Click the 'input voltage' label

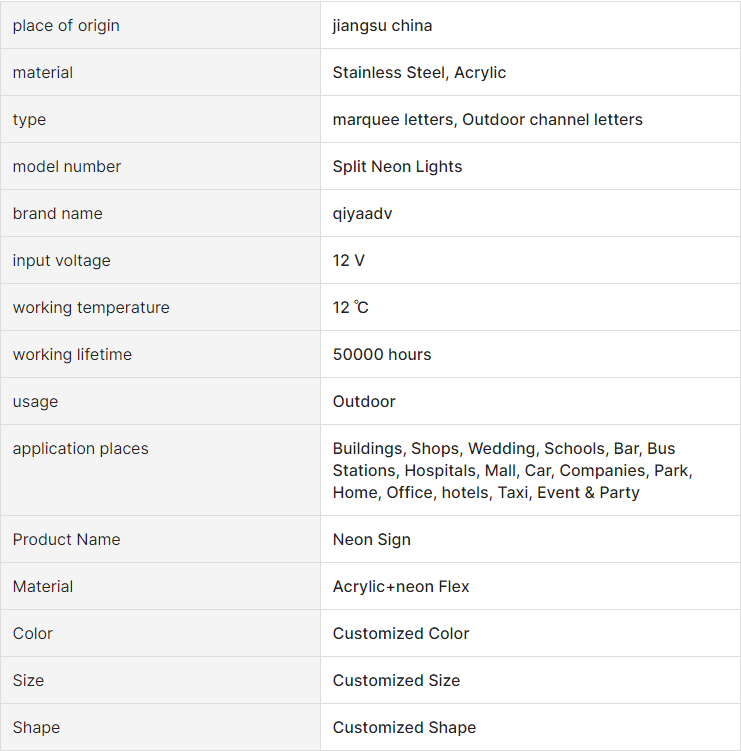click(61, 261)
